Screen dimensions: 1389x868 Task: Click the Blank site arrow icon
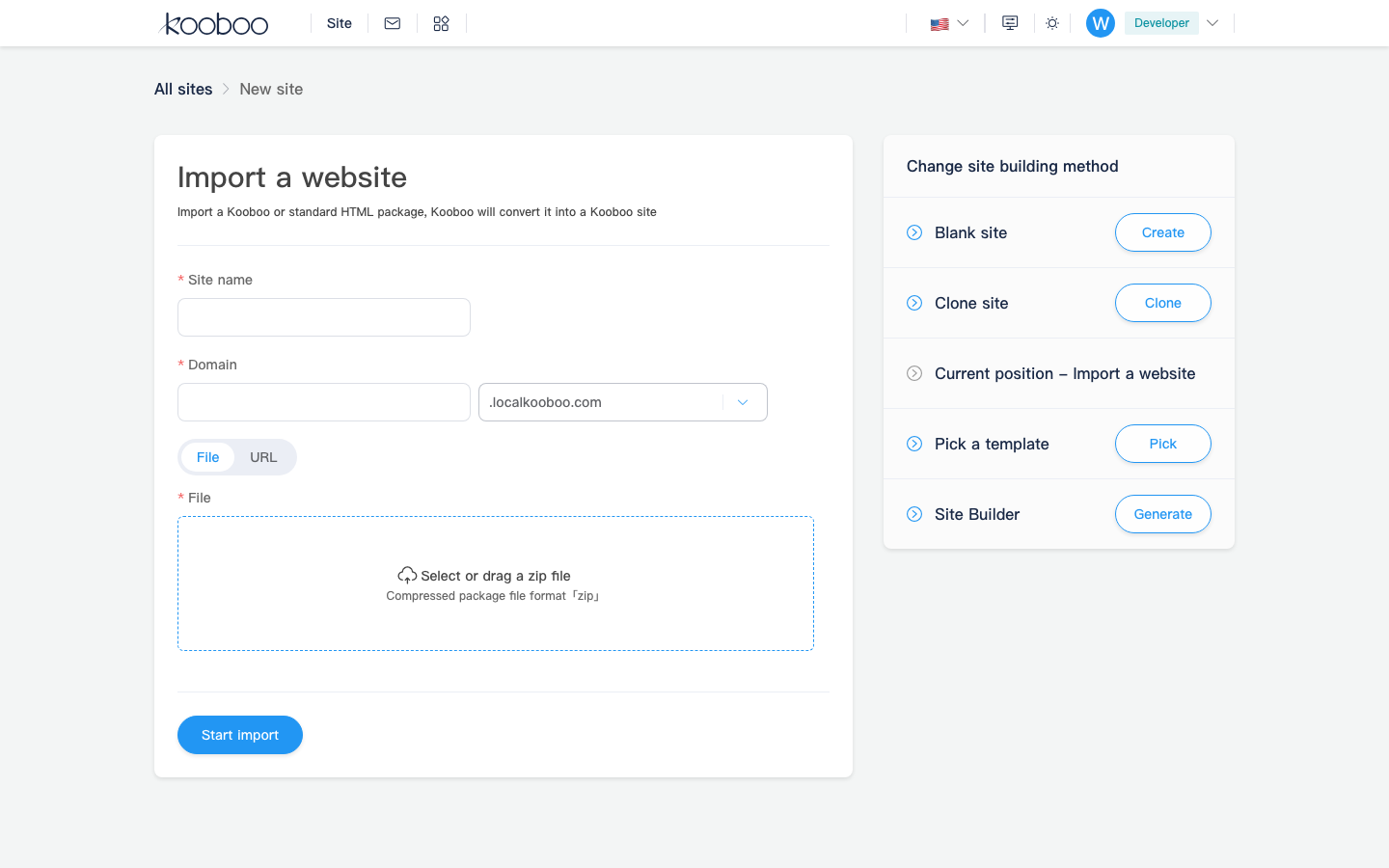[x=914, y=232]
